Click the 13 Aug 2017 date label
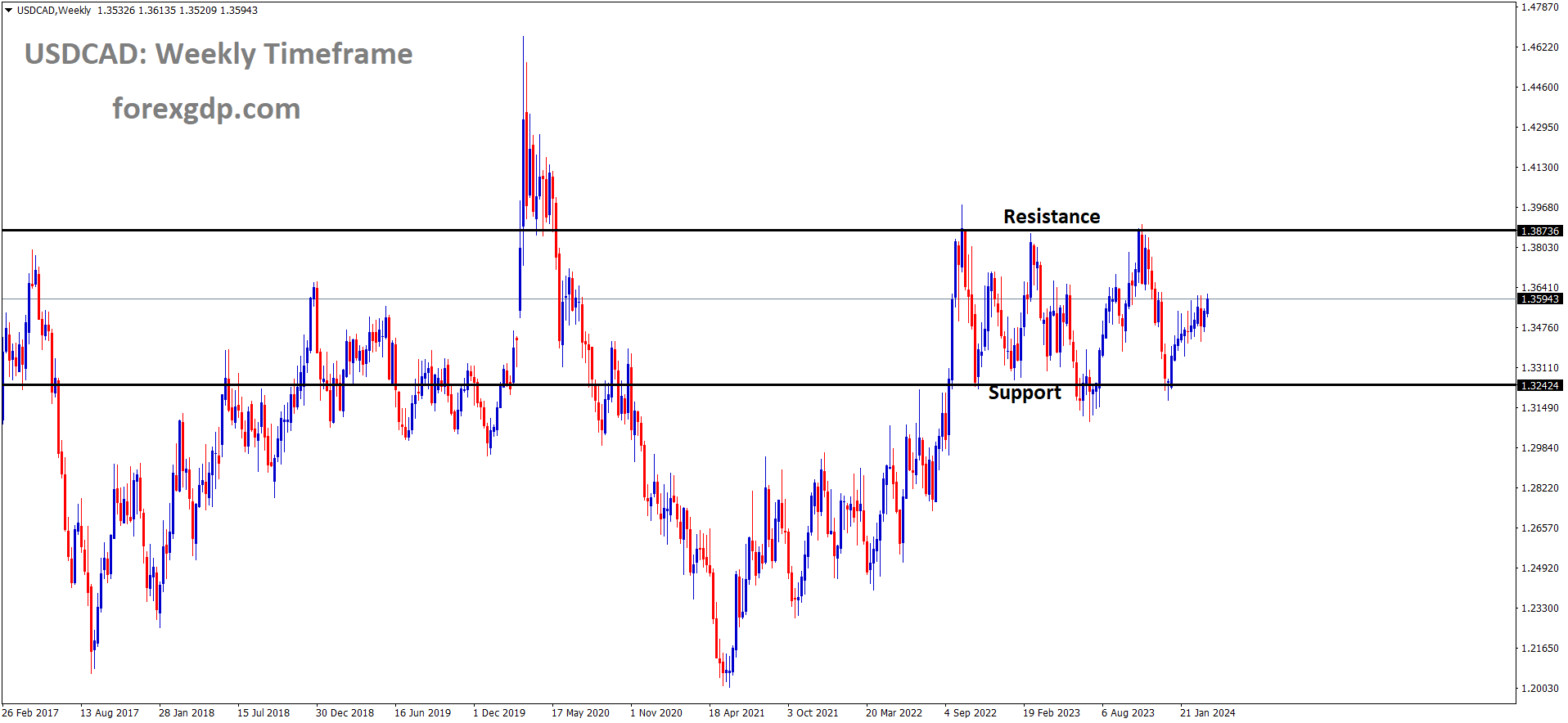 110,713
